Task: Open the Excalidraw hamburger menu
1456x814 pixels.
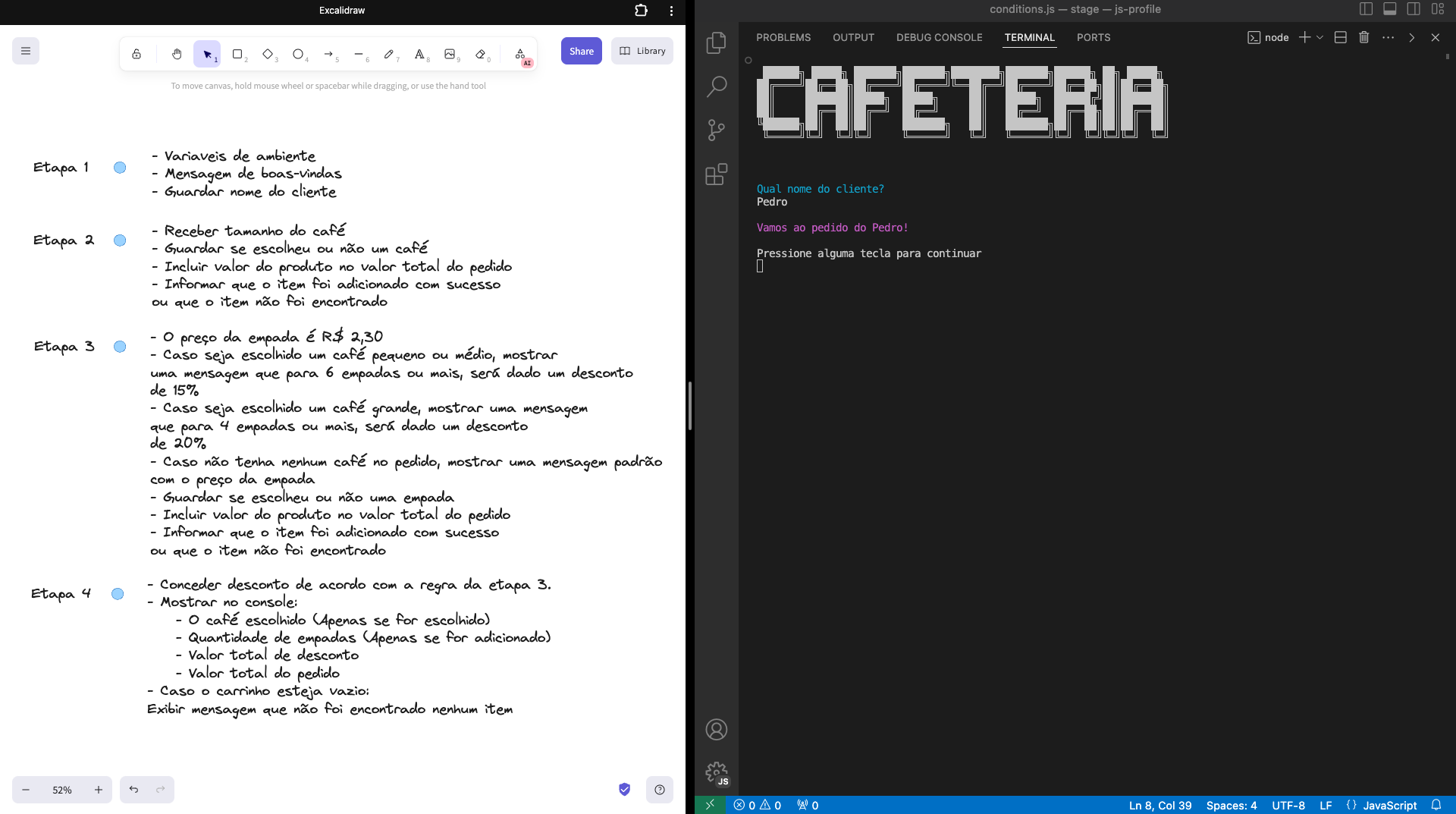Action: pyautogui.click(x=26, y=51)
